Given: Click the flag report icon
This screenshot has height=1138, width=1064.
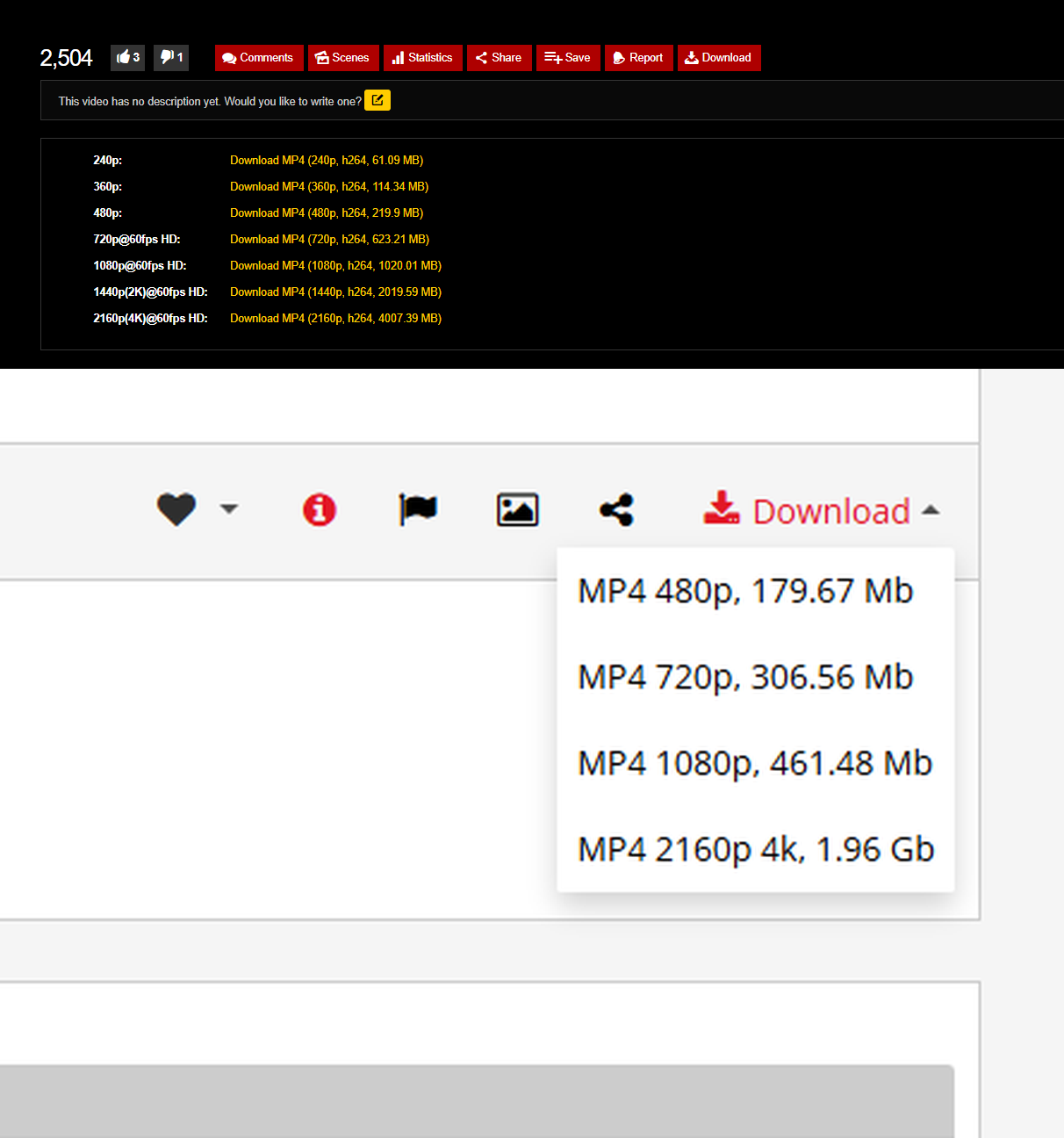Looking at the screenshot, I should click(418, 509).
